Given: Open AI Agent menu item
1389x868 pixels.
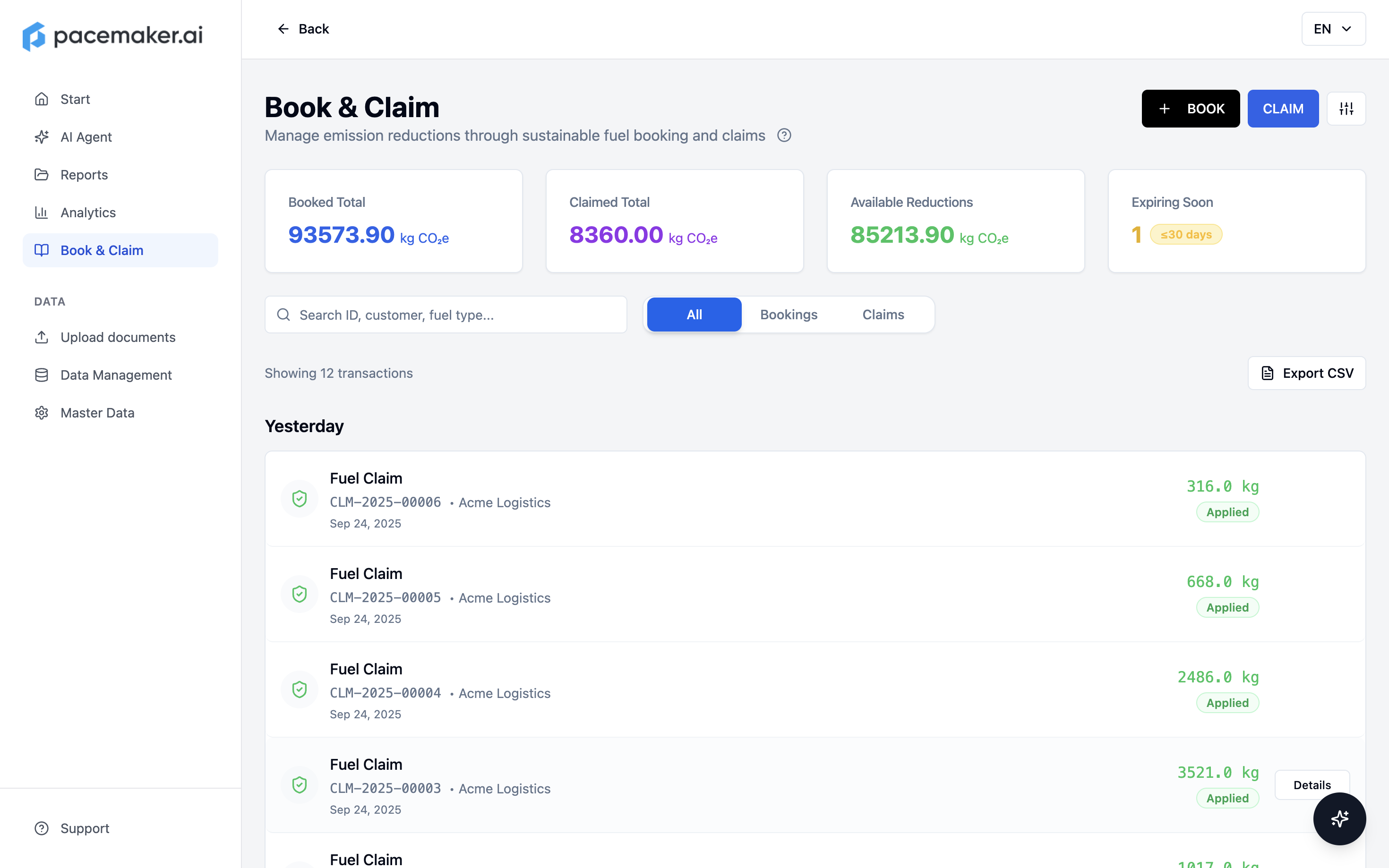Looking at the screenshot, I should tap(120, 136).
